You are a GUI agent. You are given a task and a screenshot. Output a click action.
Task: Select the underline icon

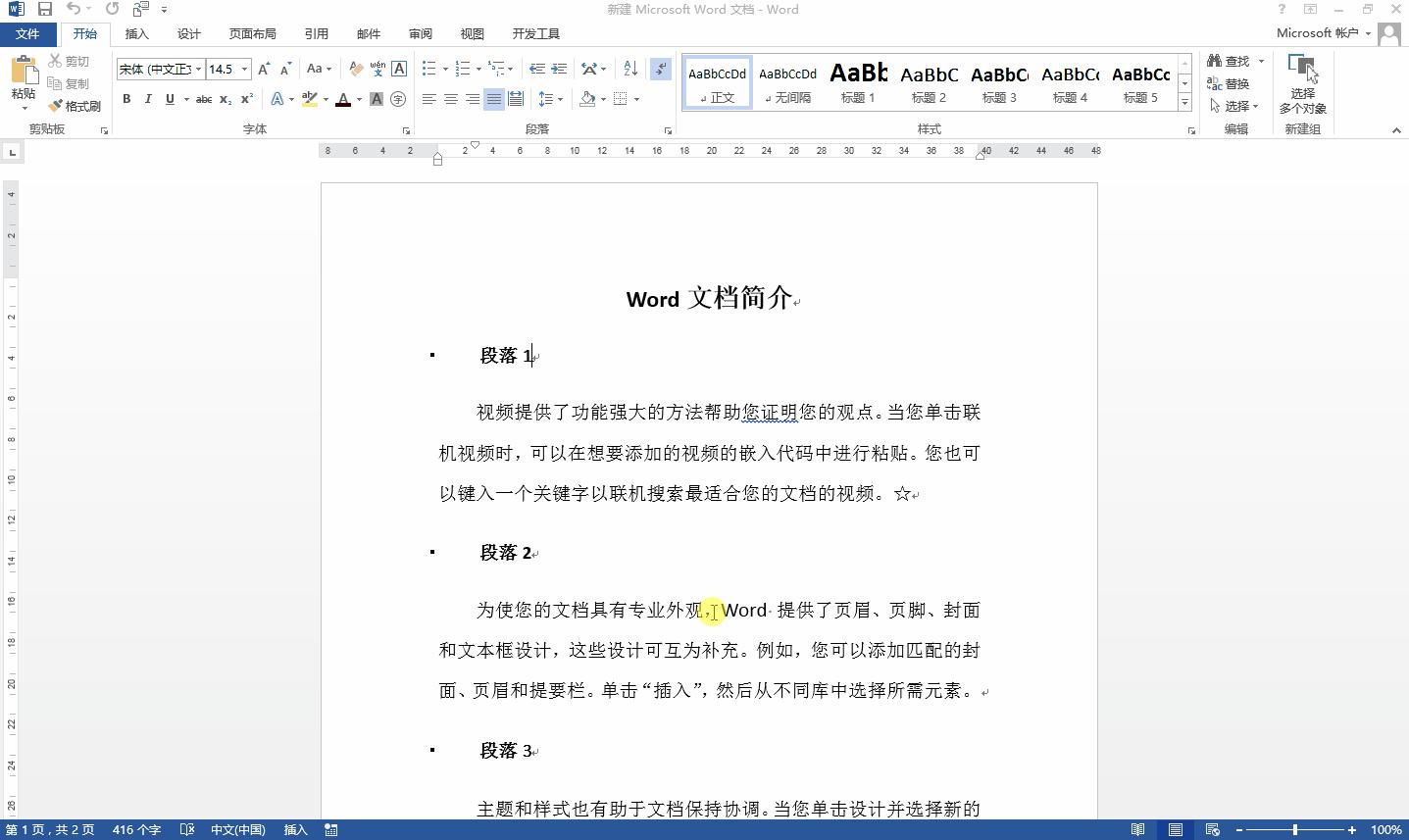[168, 98]
